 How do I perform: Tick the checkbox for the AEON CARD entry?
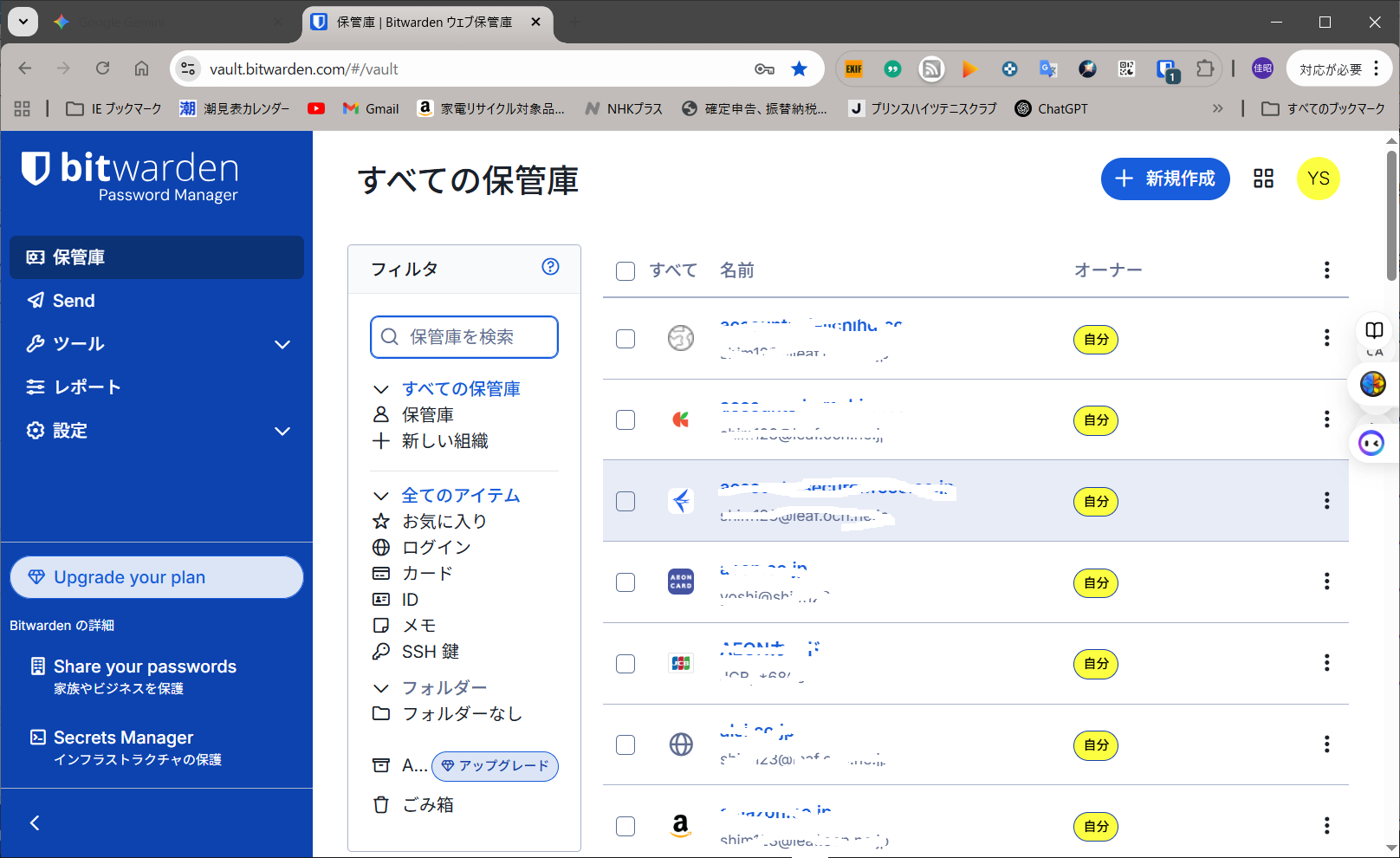625,582
